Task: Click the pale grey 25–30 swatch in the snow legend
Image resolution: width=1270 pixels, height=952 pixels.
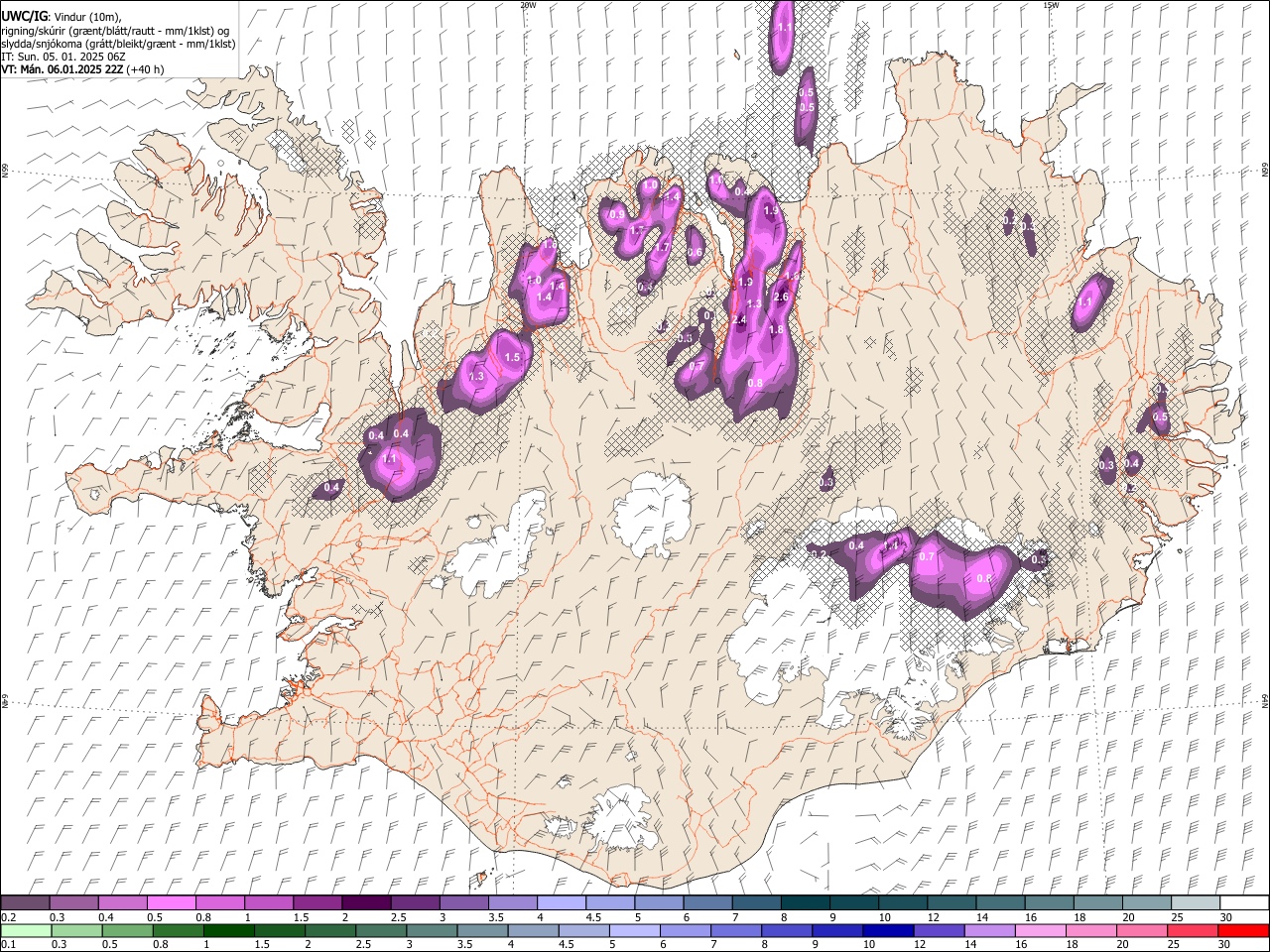Action: click(x=1195, y=903)
